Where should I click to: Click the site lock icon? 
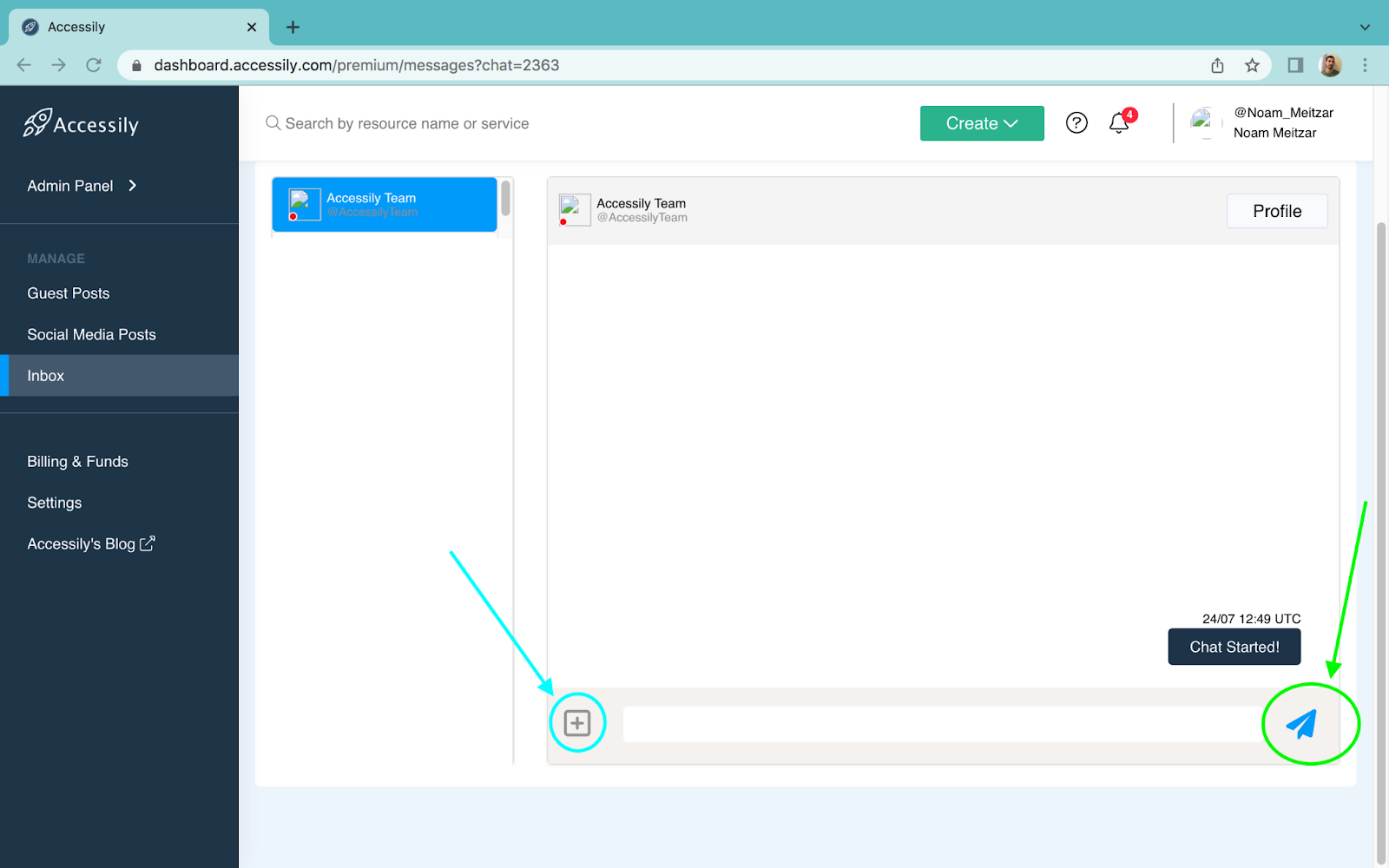coord(136,65)
